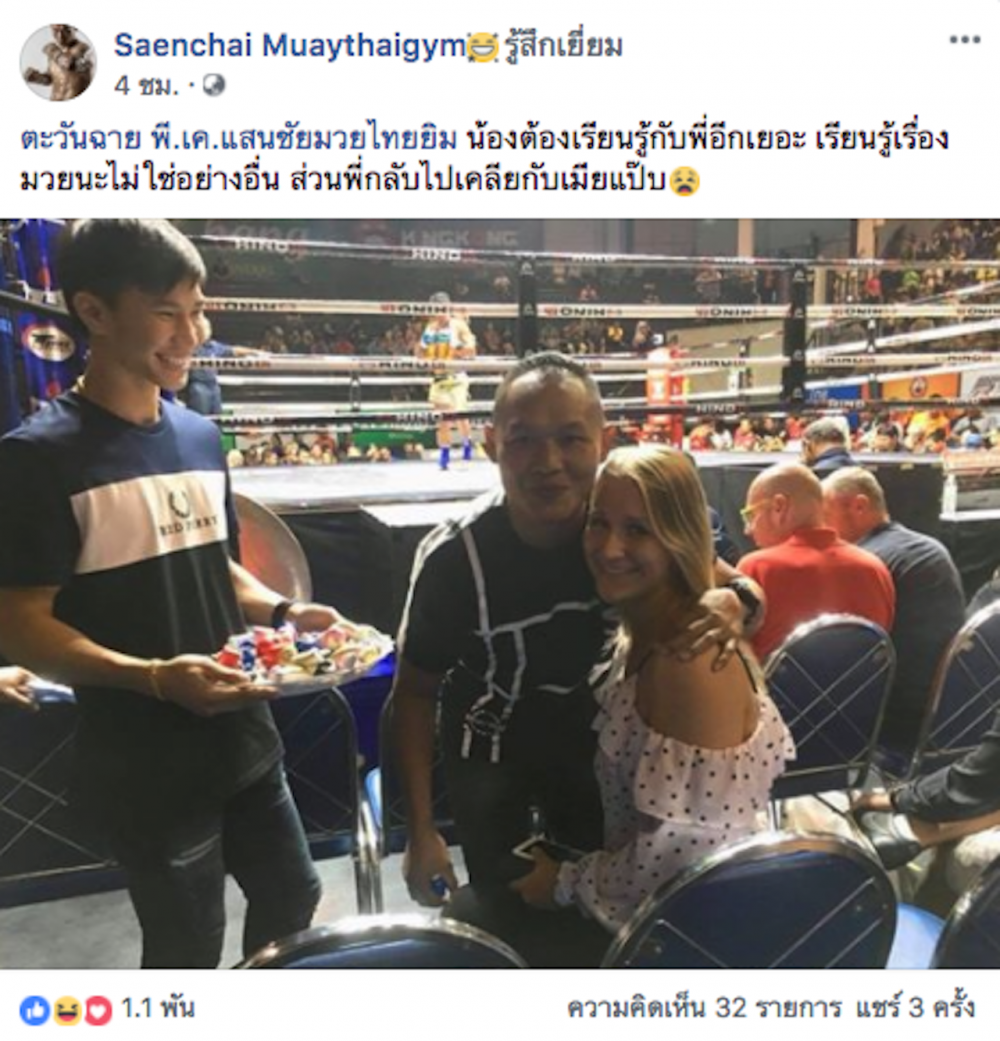Click the blue thumbs-up like reaction icon
Screen dimensions: 1000x1041
35,1010
